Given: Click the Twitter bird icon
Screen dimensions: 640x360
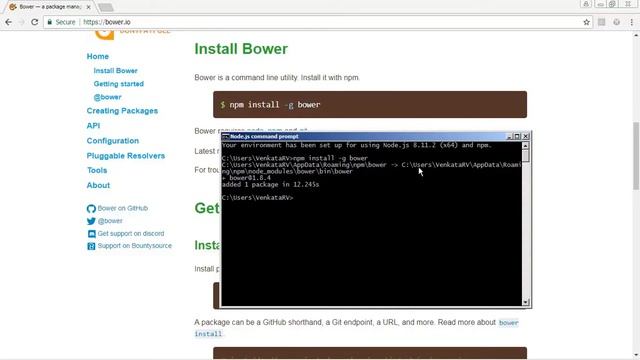Looking at the screenshot, I should click(91, 221).
